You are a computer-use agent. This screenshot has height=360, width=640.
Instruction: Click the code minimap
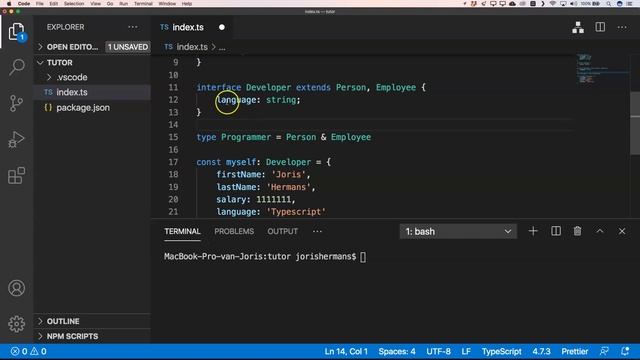(x=602, y=69)
